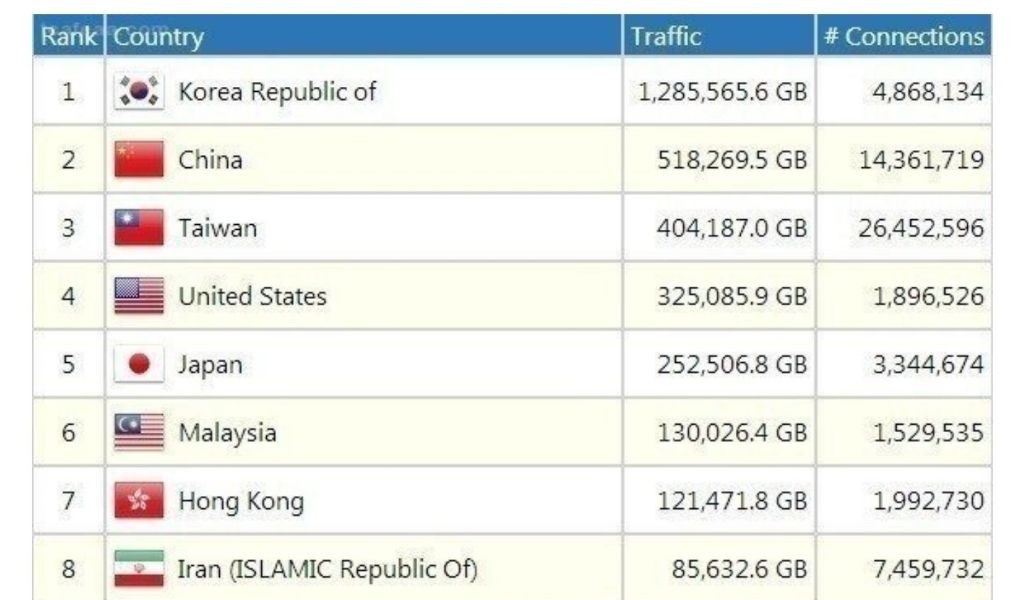Sort table by Rank column header

pos(68,37)
